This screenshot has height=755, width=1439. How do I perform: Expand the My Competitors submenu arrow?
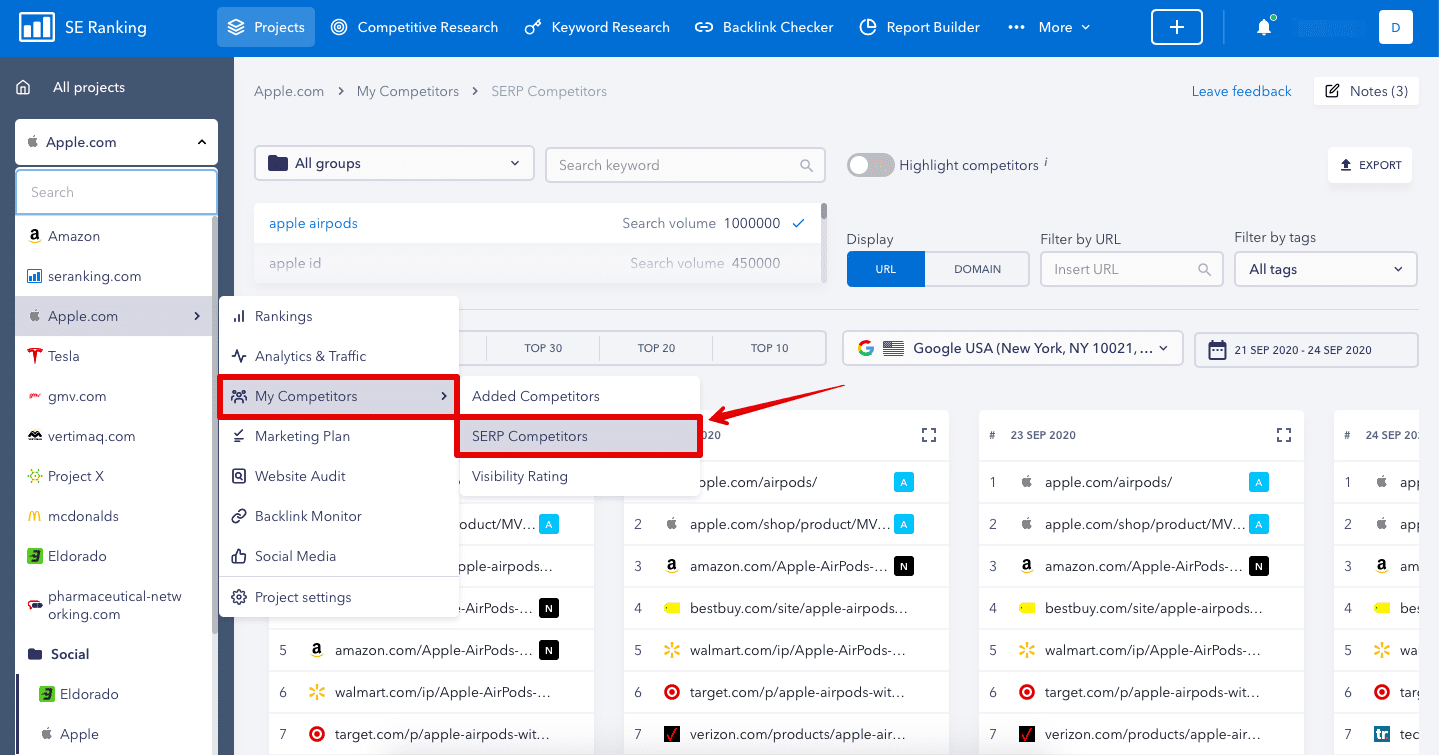click(444, 396)
